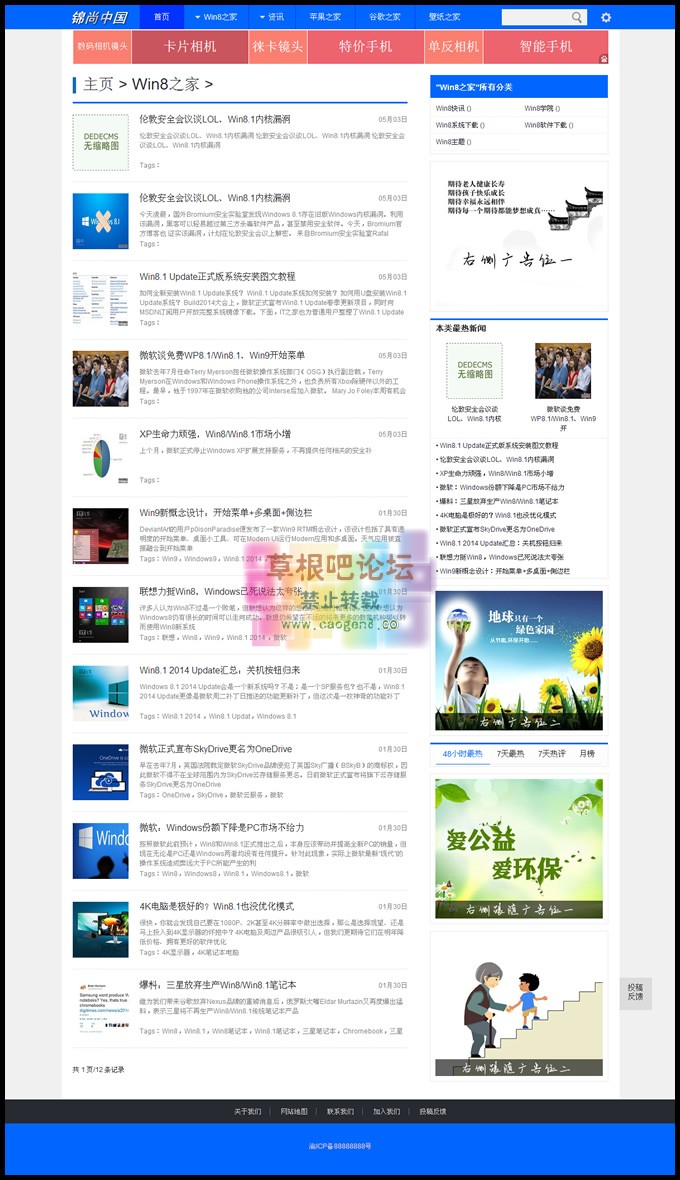The image size is (680, 1180).
Task: Open the 网站地图 footer link
Action: click(294, 1111)
